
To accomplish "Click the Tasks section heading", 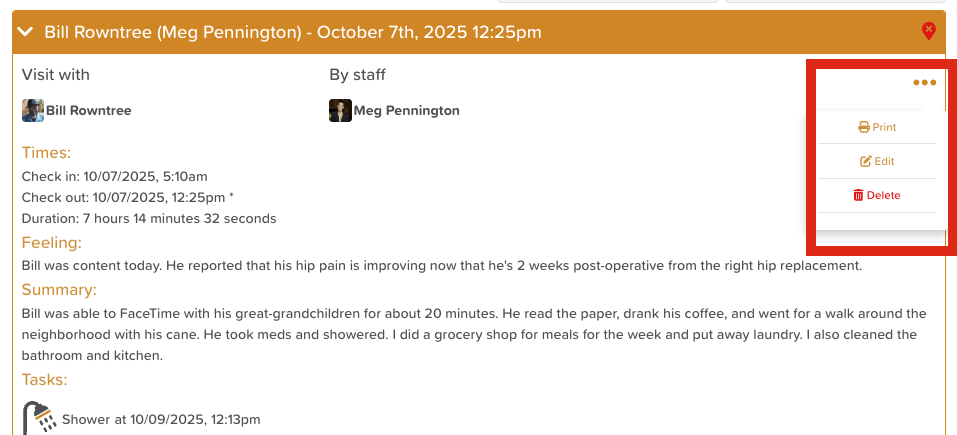I will point(45,379).
